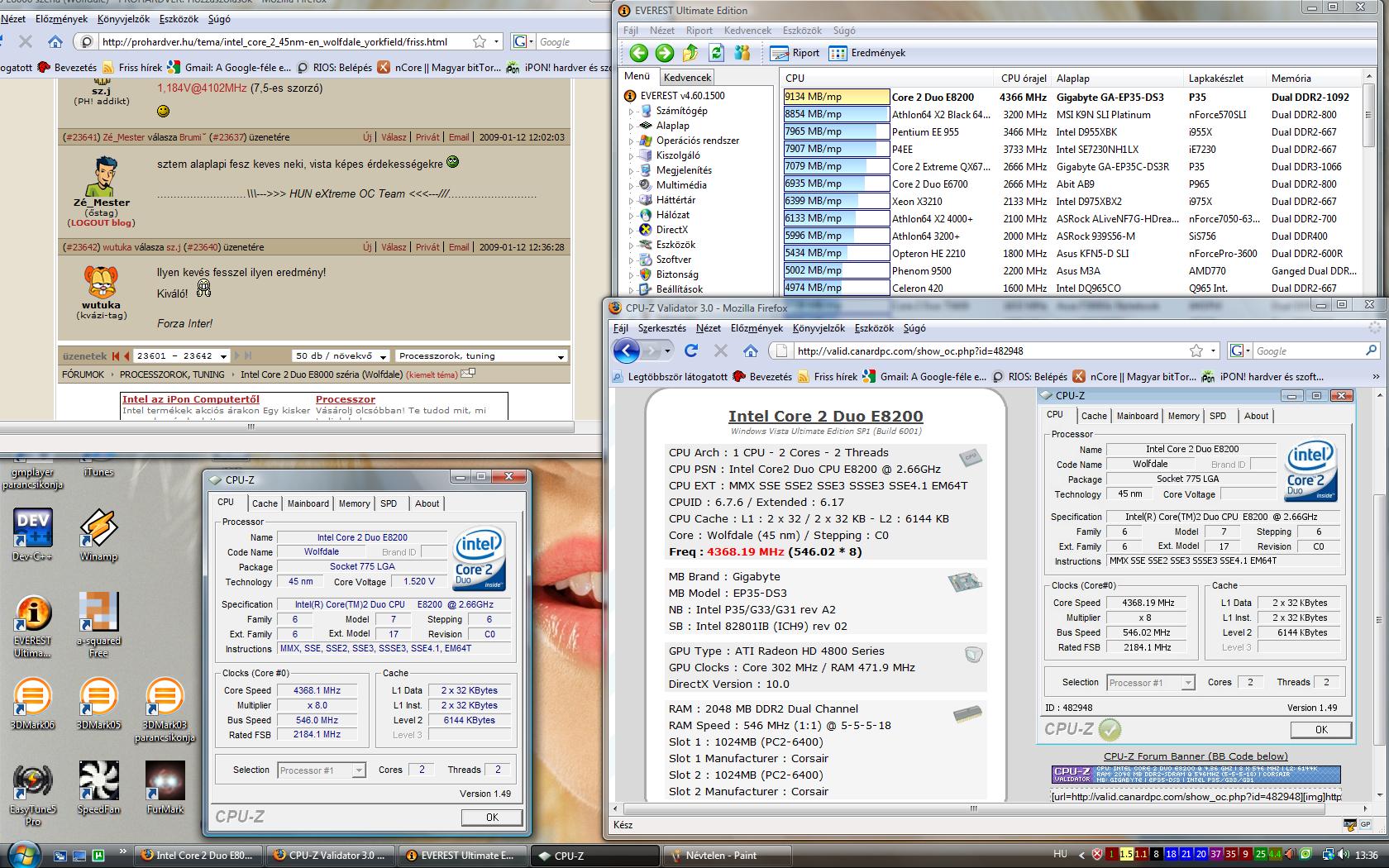
Task: Switch to Kedvencek tab in EVEREST
Action: 688,78
